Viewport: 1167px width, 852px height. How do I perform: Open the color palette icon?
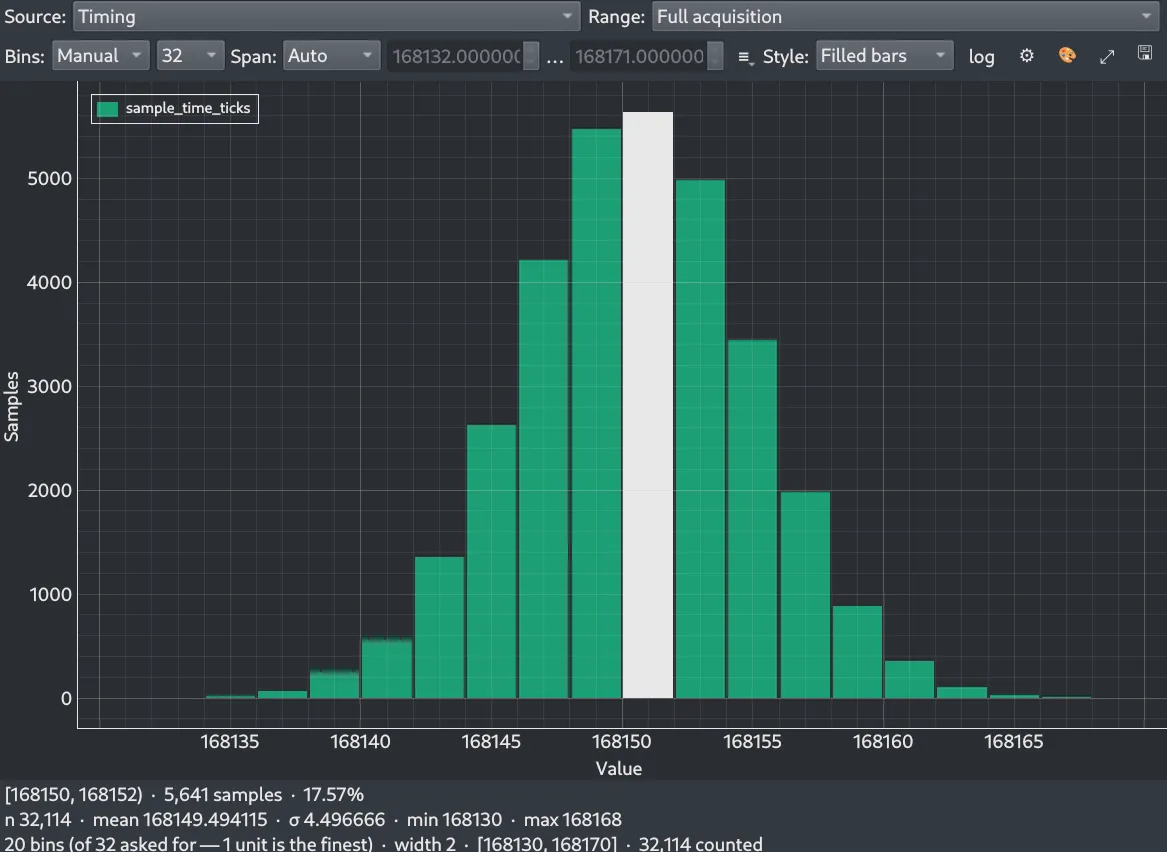tap(1067, 56)
